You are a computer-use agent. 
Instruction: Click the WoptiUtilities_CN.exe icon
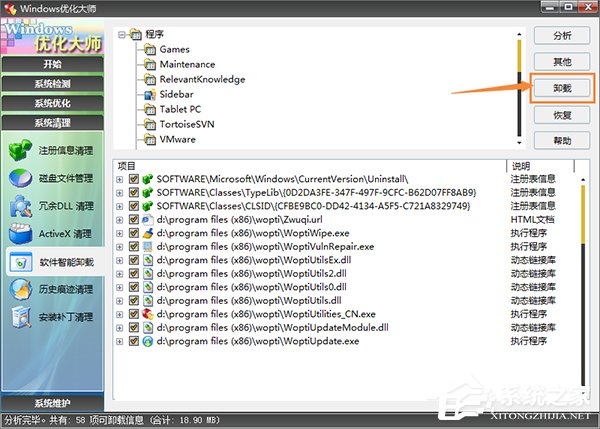click(x=147, y=314)
